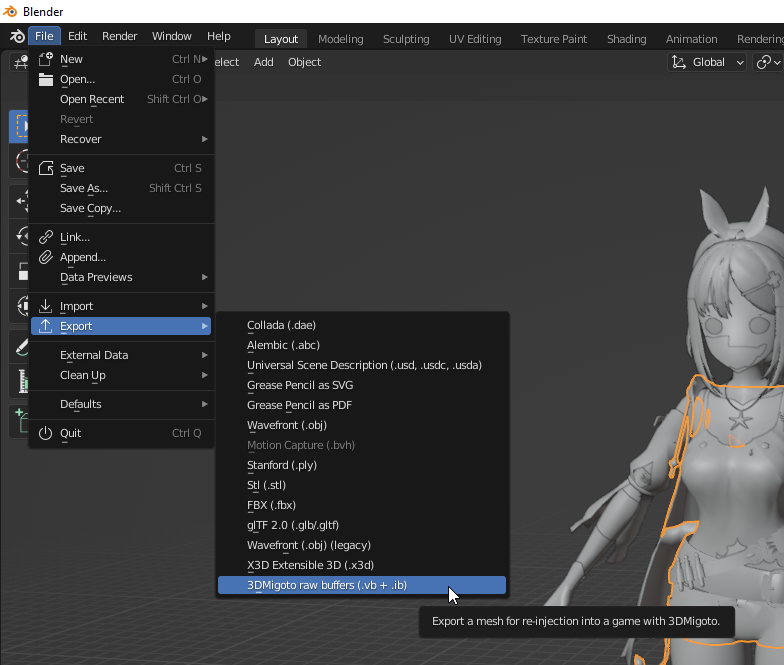
Task: Export as Stanford (.ply)
Action: tap(362, 465)
